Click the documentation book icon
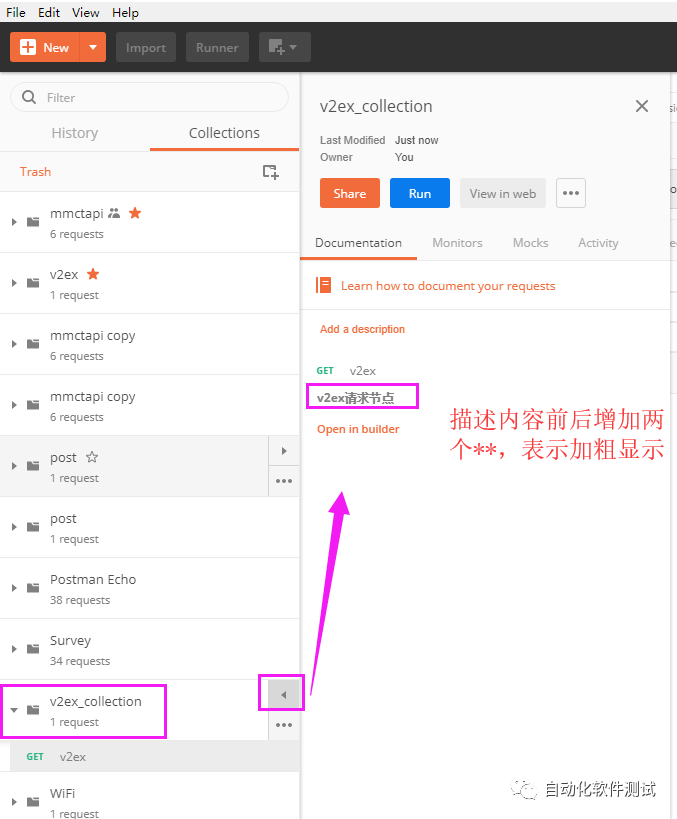The height and width of the screenshot is (819, 677). click(x=323, y=285)
